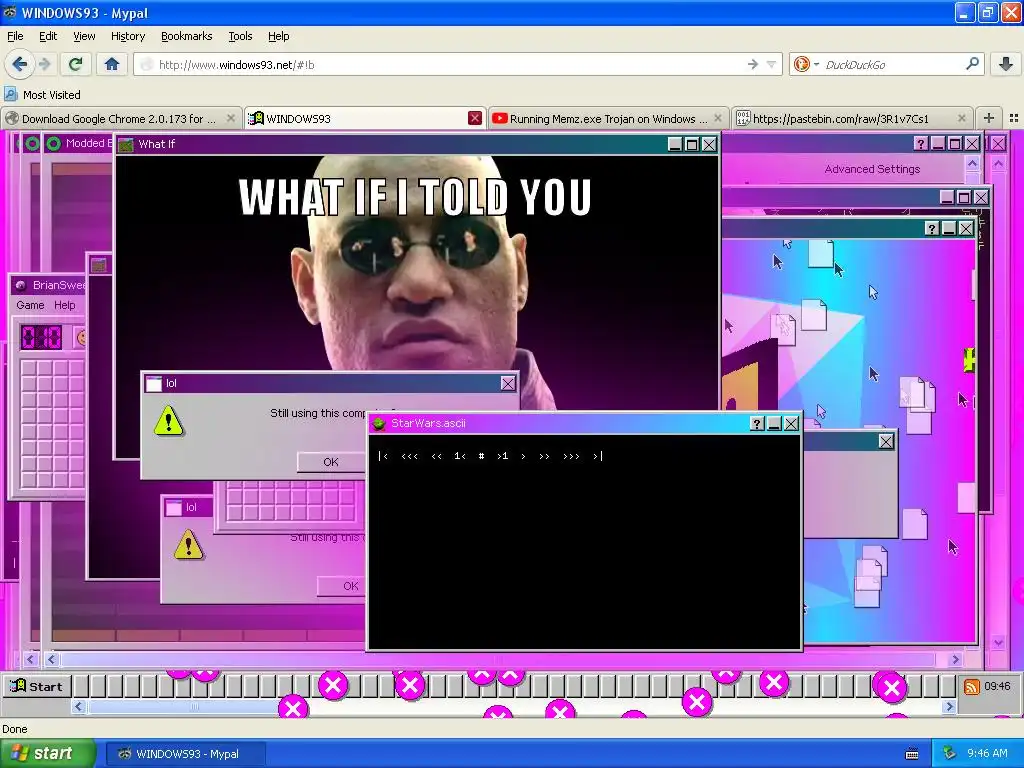Go back with the browser Back arrow
1024x768 pixels.
(x=19, y=64)
